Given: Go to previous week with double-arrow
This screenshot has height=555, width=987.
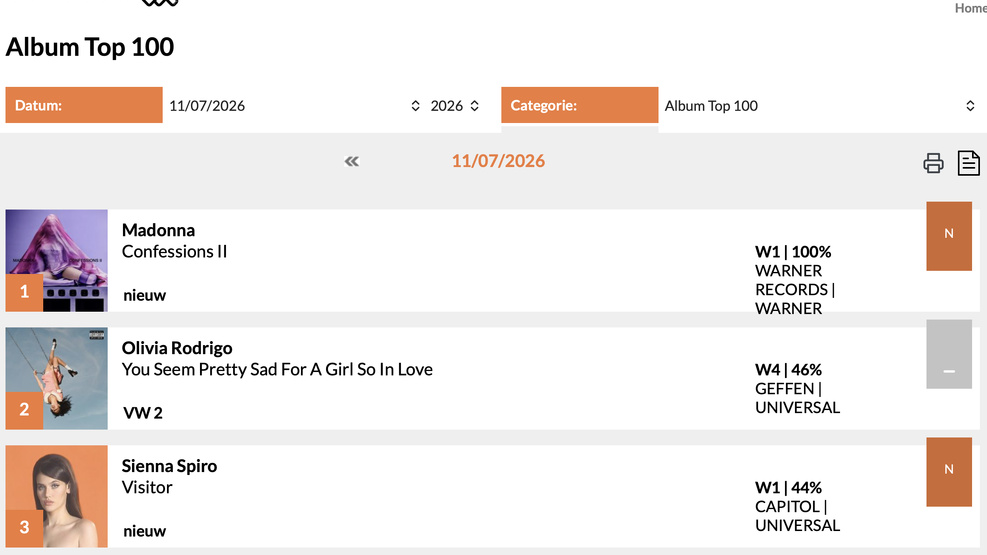Looking at the screenshot, I should coord(352,161).
